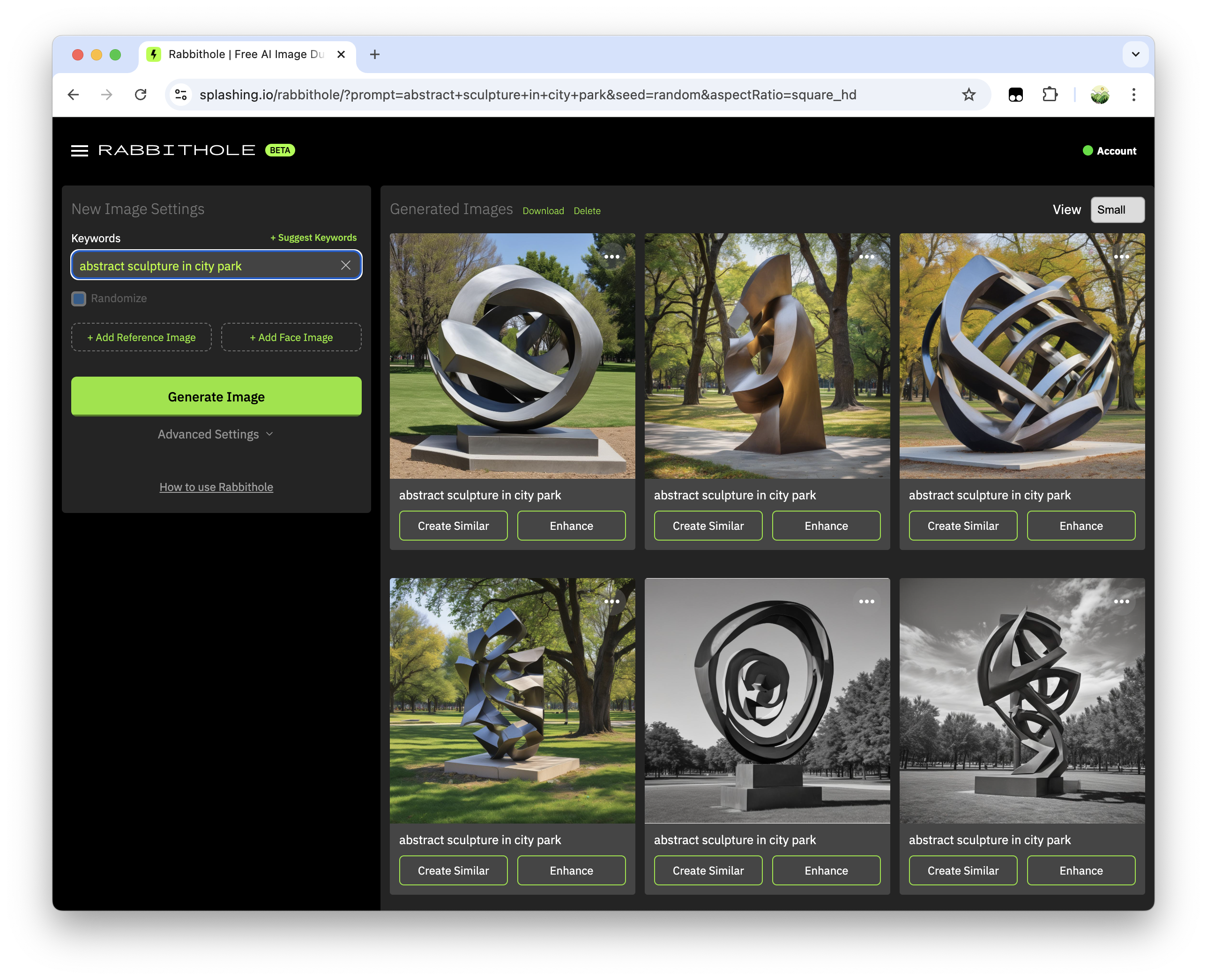This screenshot has width=1207, height=980.
Task: Open the bronze twisted sculpture thumbnail
Action: pyautogui.click(x=767, y=356)
